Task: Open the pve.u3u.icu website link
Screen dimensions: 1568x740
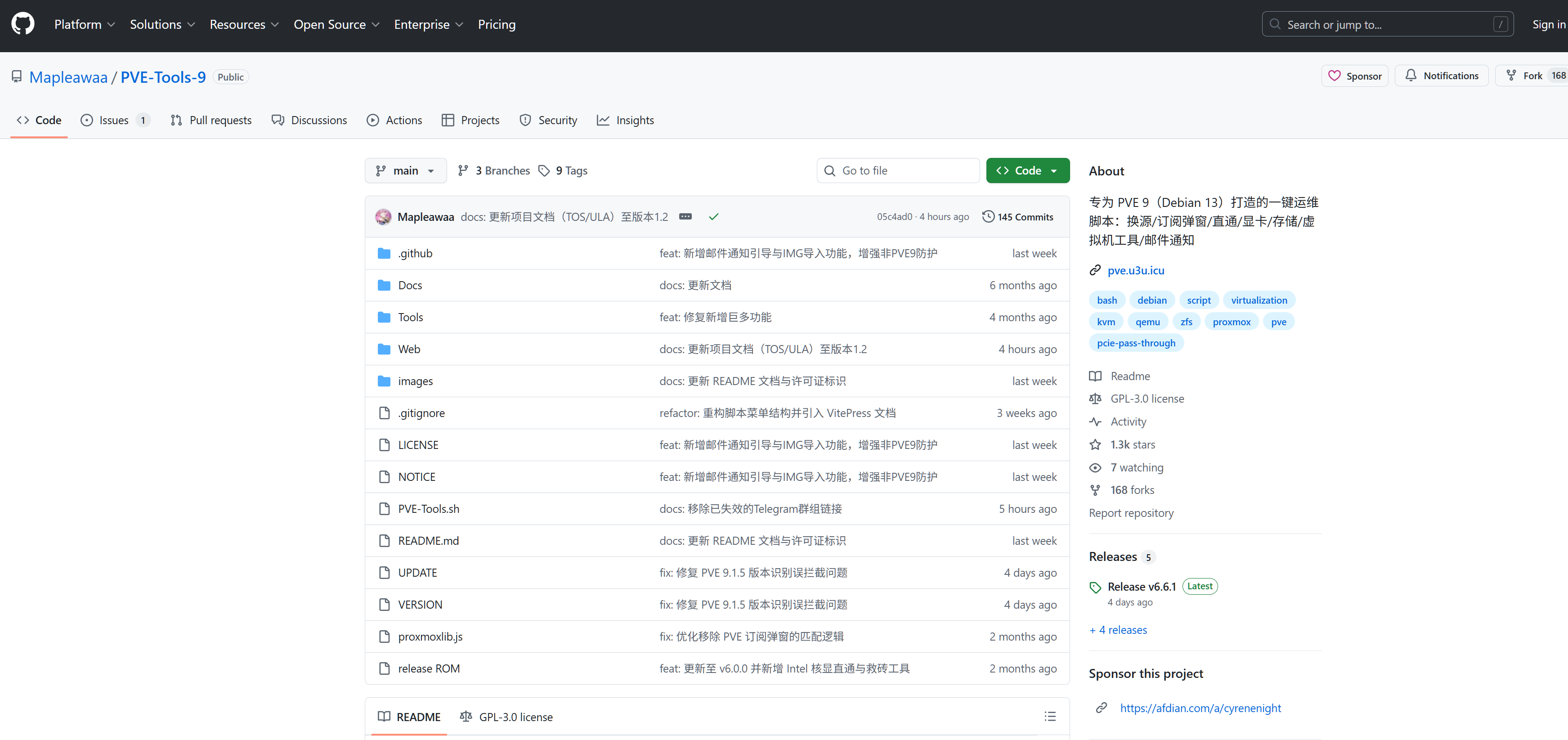Action: coord(1135,270)
